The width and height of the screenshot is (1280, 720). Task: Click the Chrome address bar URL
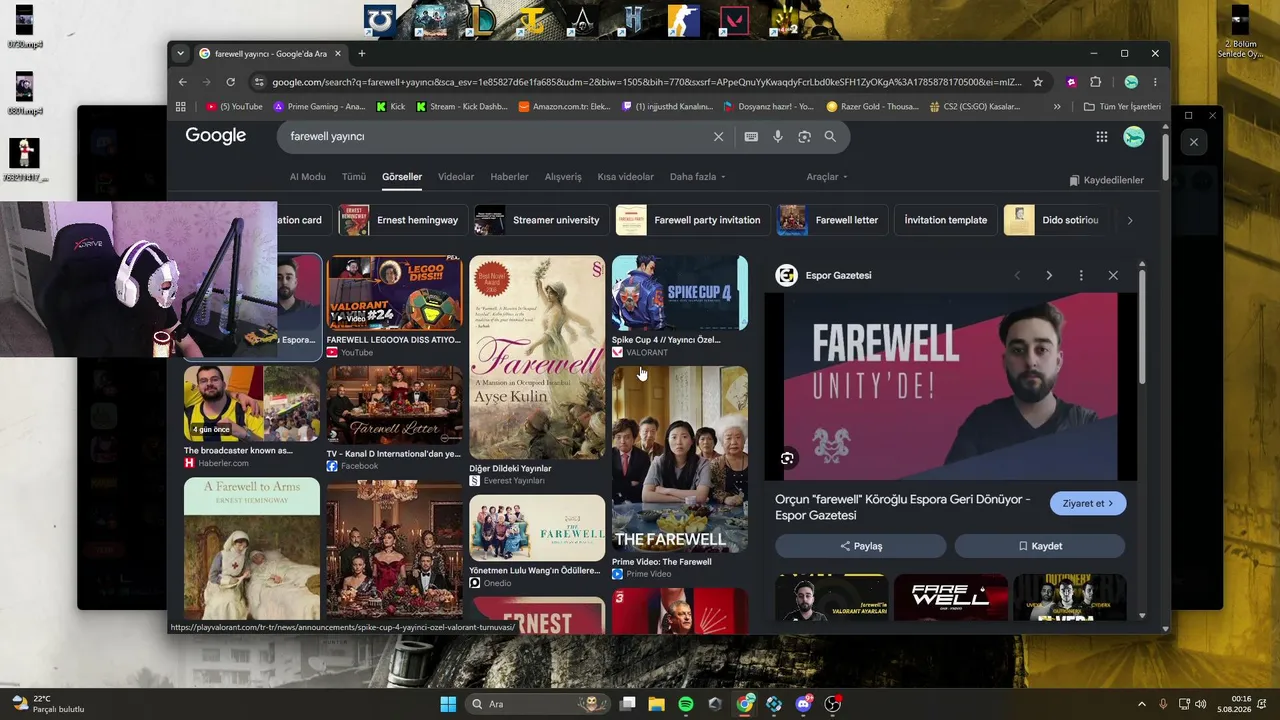647,82
